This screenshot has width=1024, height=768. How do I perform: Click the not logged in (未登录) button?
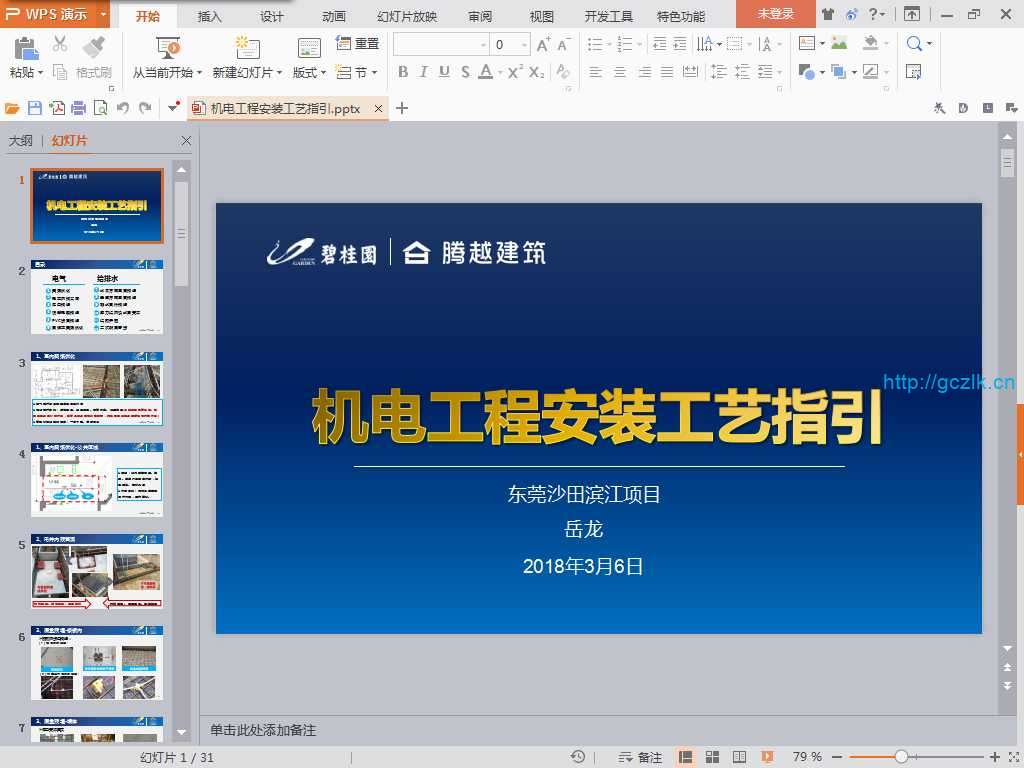click(x=775, y=14)
